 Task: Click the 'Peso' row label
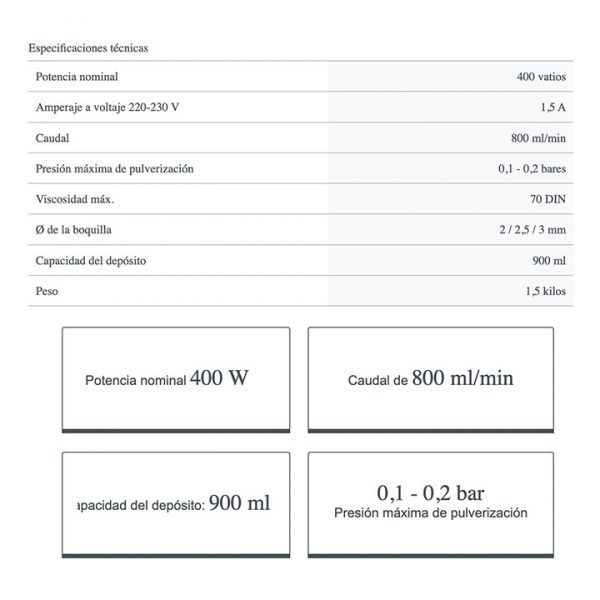(x=47, y=291)
